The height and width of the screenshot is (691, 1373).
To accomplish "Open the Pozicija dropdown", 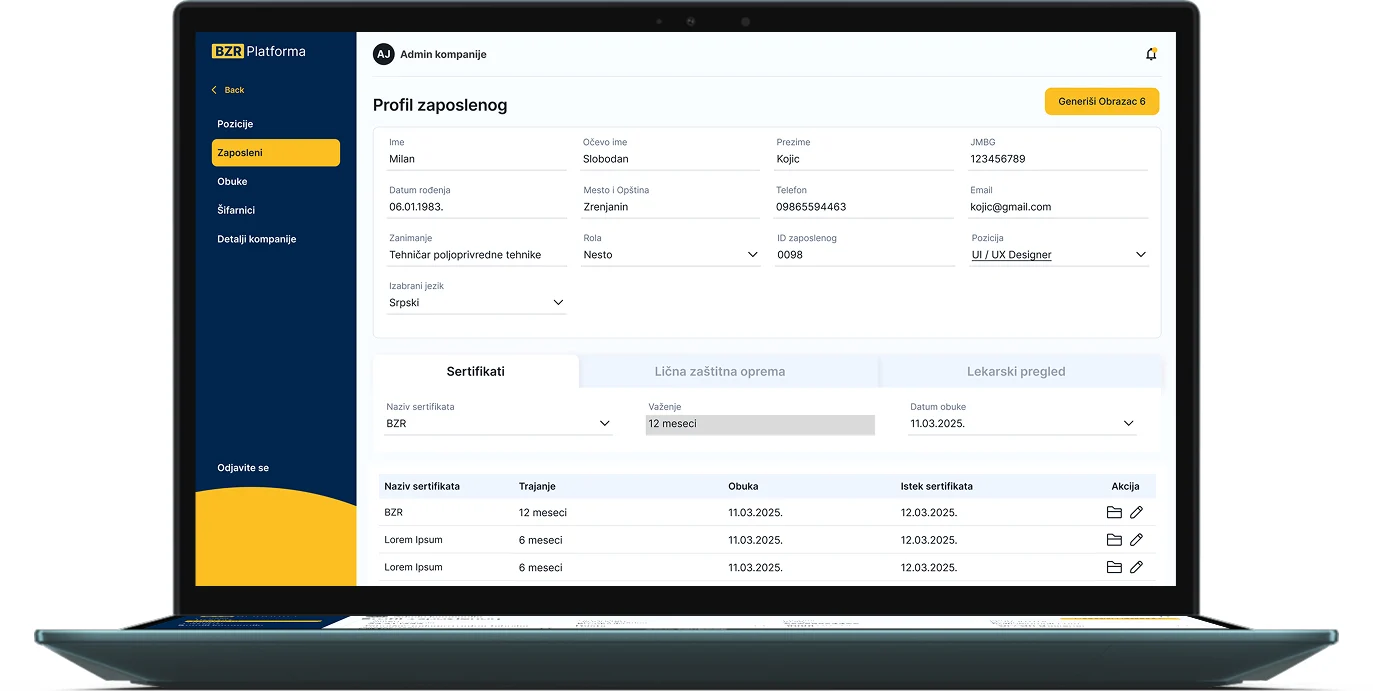I will tap(1140, 255).
